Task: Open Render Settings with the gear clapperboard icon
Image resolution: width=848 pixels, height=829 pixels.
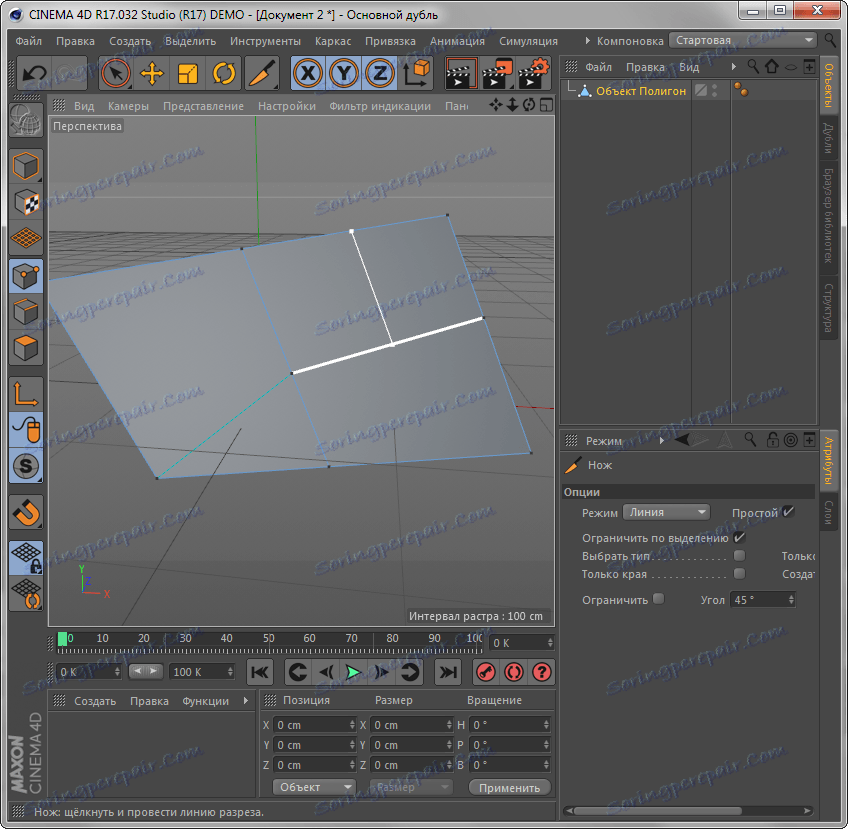Action: pos(533,73)
